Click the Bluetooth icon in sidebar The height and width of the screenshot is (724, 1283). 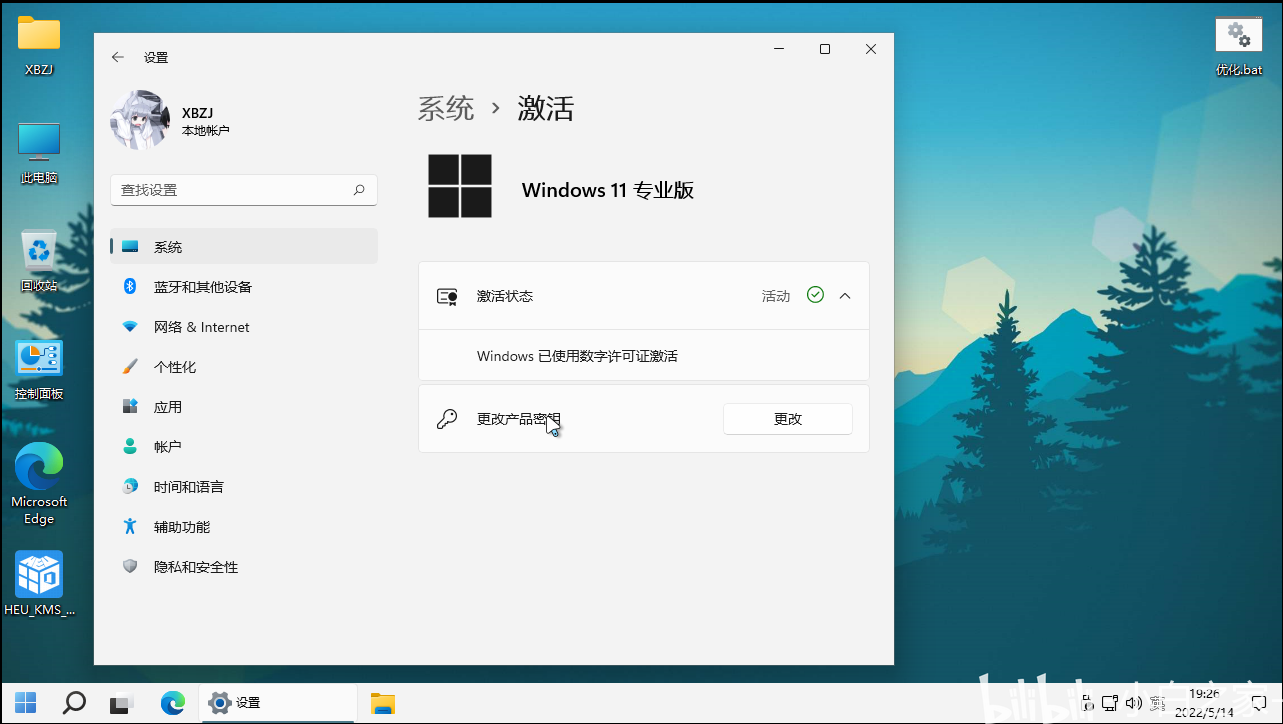click(x=130, y=286)
